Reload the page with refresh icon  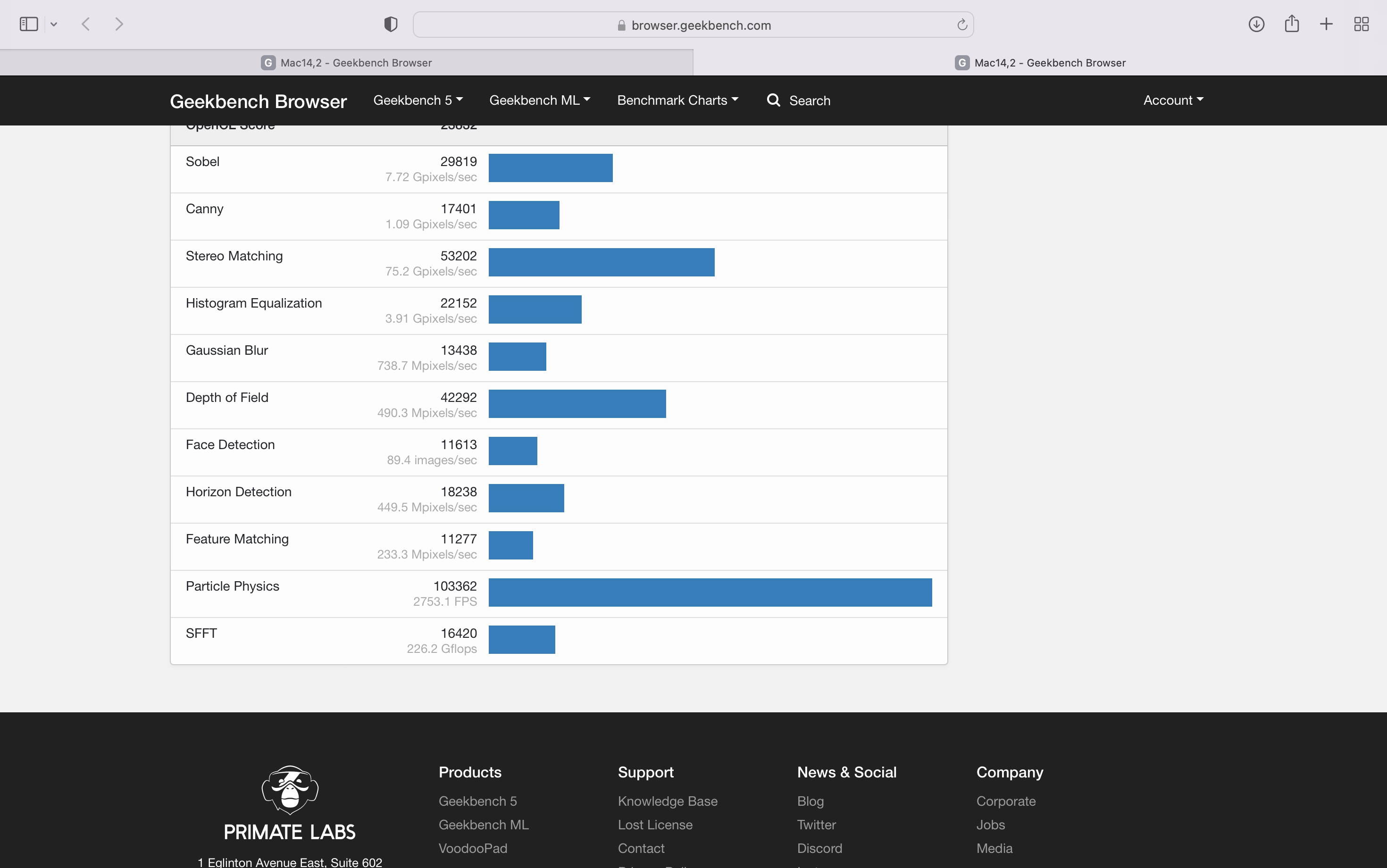point(962,25)
